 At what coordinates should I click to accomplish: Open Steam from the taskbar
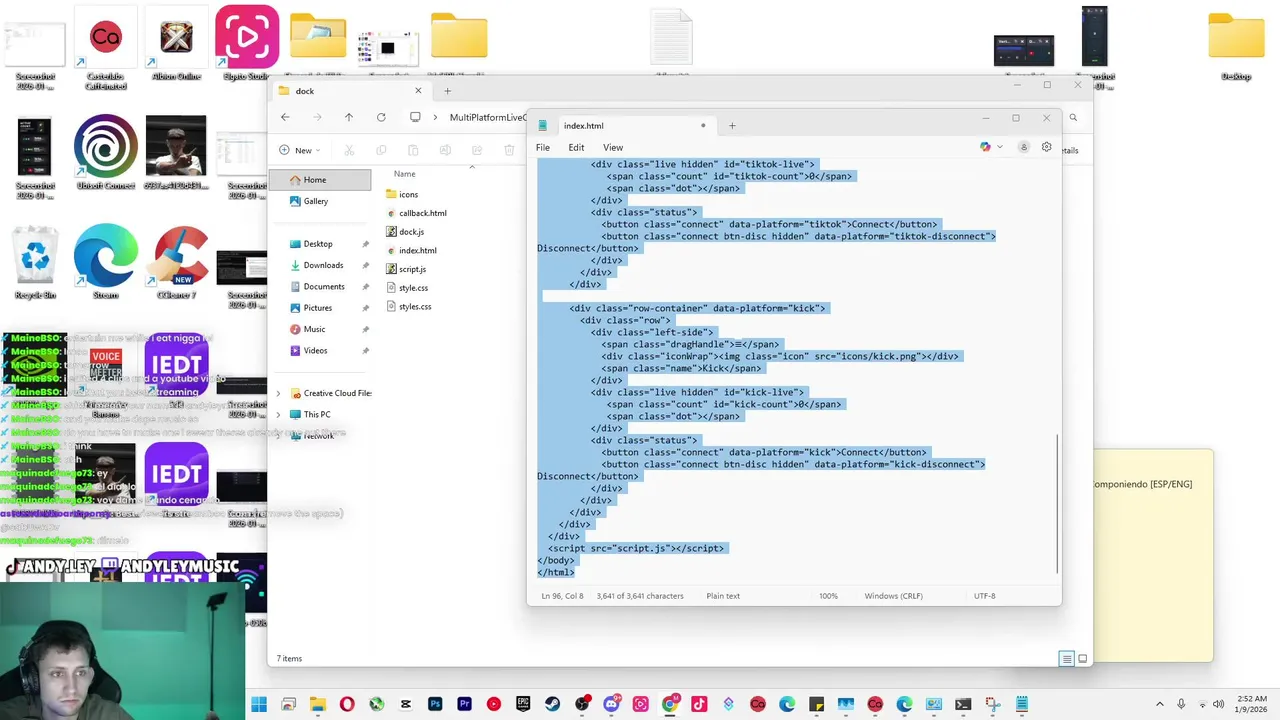point(552,705)
